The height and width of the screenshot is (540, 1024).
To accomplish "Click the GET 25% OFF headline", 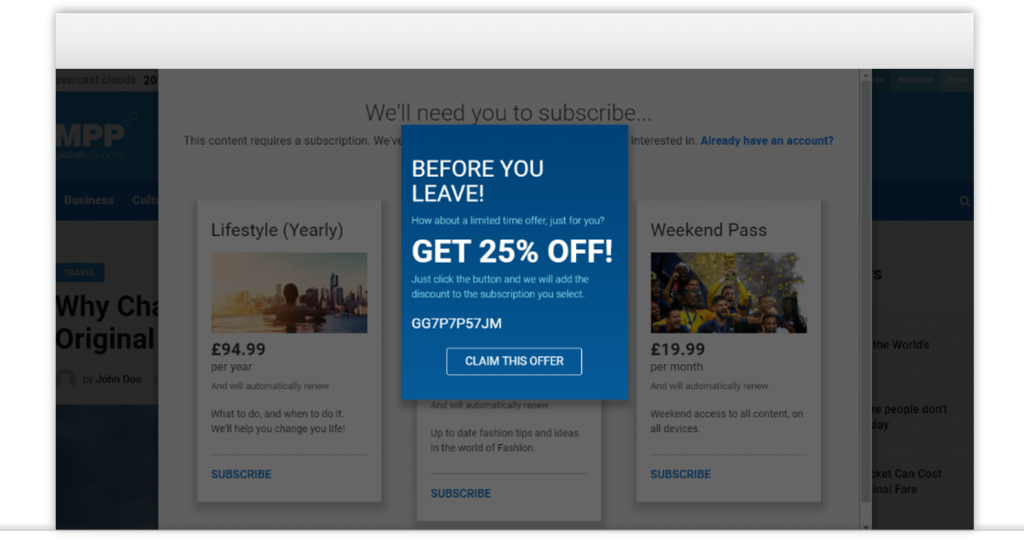I will (x=512, y=251).
